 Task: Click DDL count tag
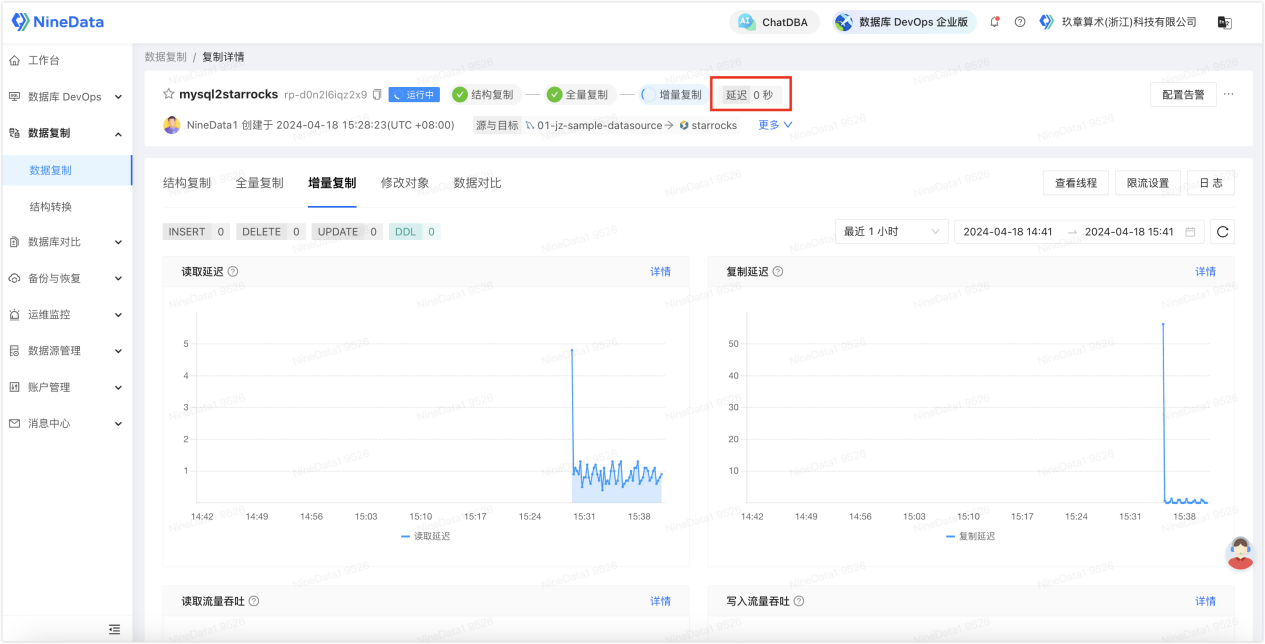(414, 231)
